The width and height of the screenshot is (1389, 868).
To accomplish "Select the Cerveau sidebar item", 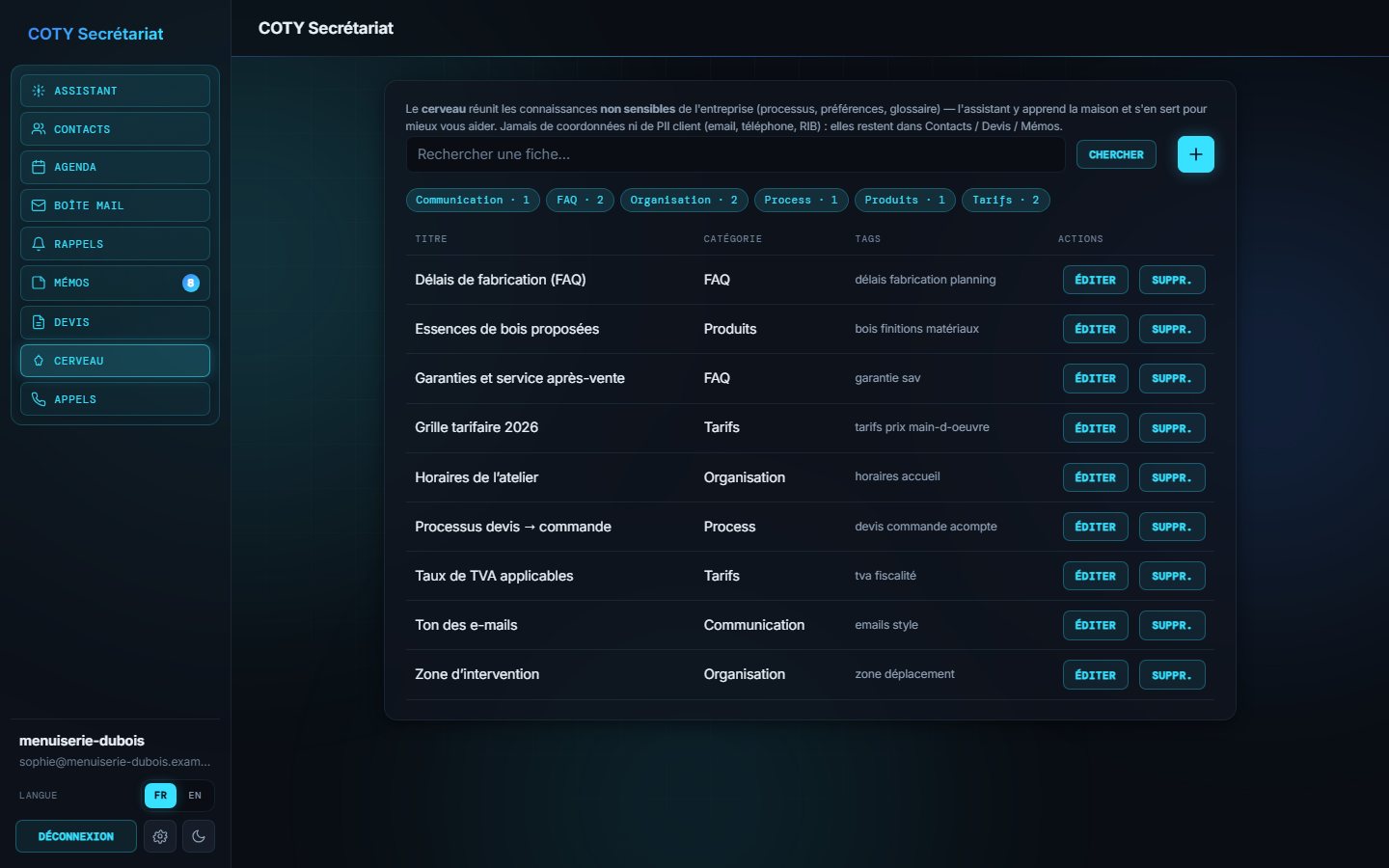I will [x=115, y=361].
